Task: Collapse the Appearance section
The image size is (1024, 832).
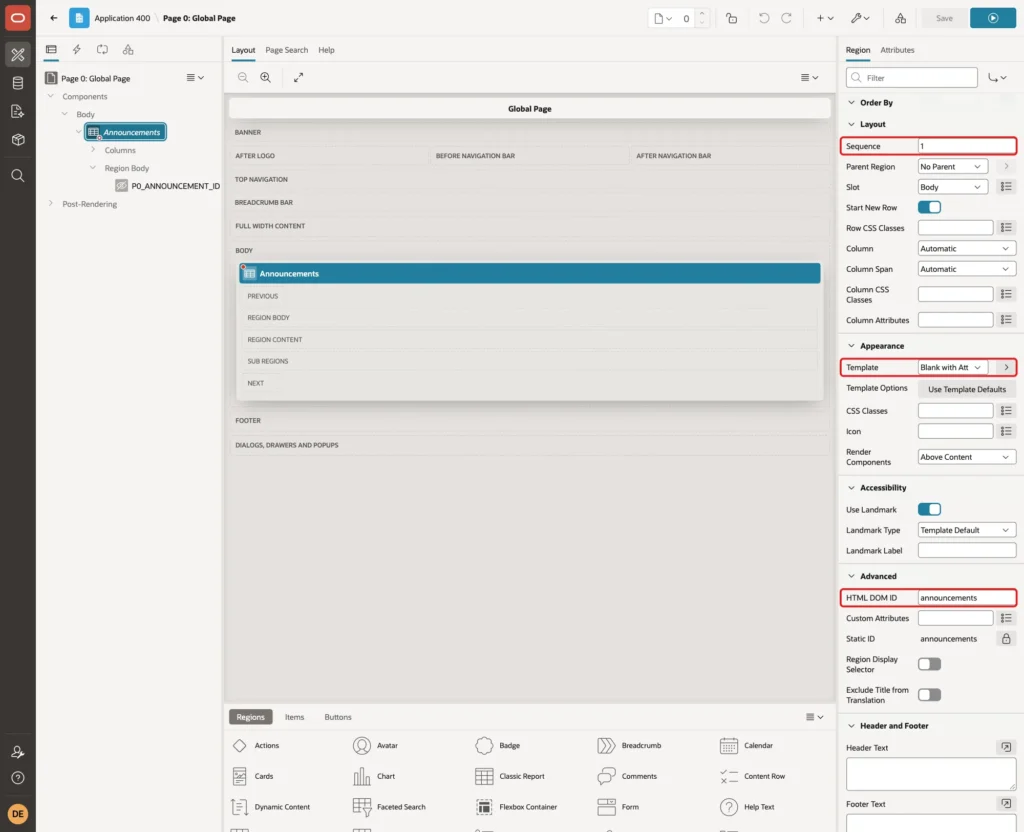Action: pos(851,346)
